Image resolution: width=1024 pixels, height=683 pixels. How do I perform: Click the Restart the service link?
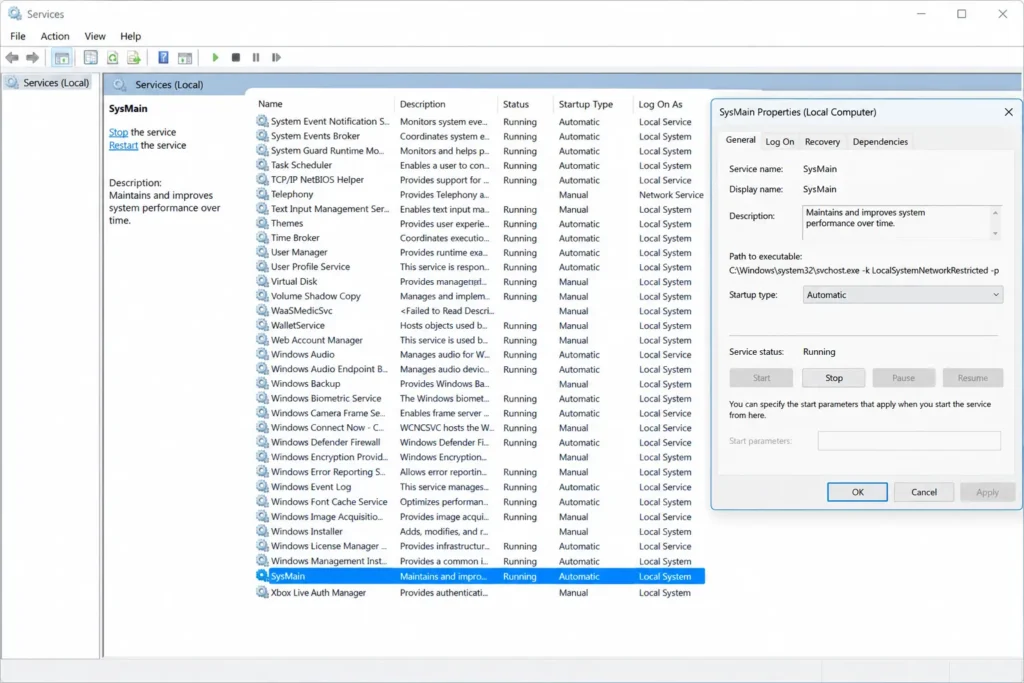tap(123, 146)
